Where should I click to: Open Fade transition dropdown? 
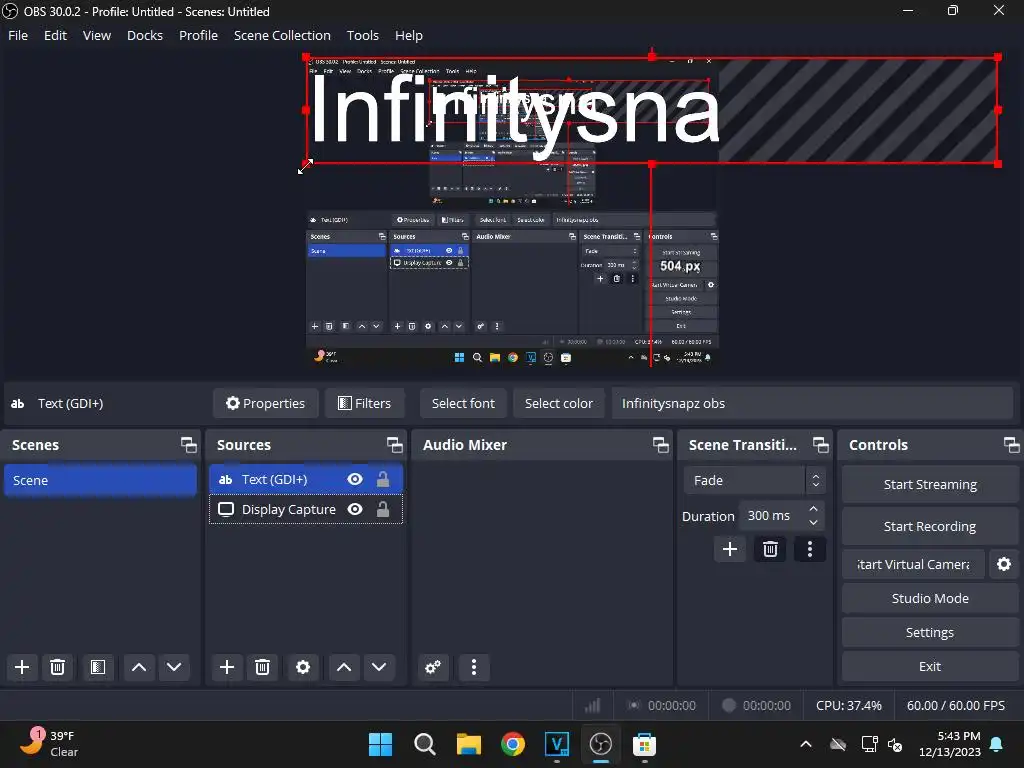[754, 480]
